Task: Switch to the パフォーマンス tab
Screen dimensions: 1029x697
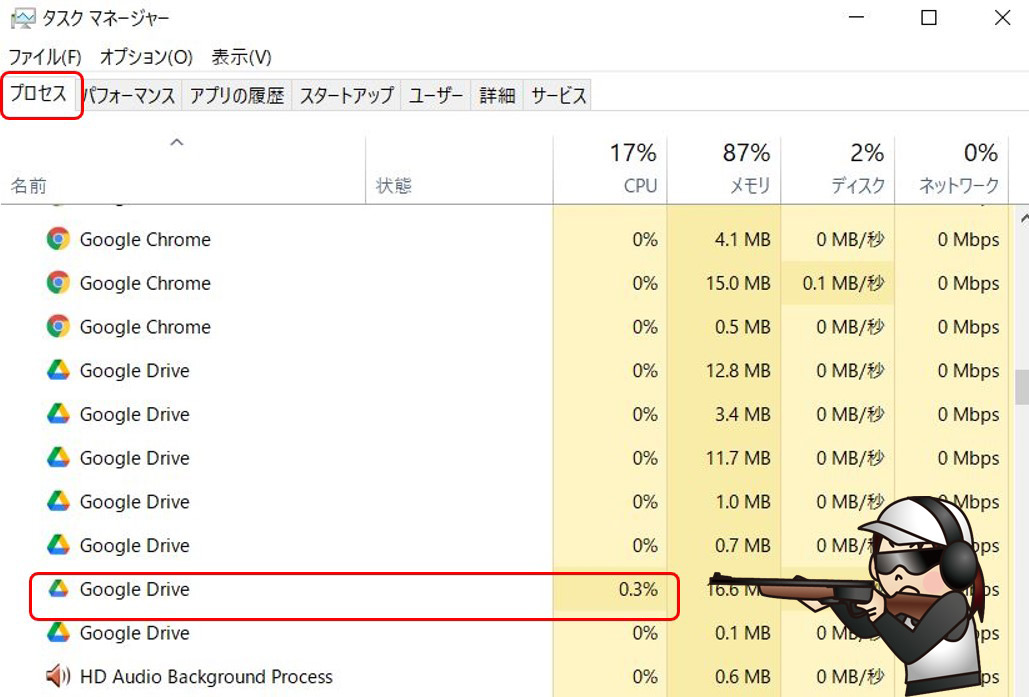Action: coord(130,96)
